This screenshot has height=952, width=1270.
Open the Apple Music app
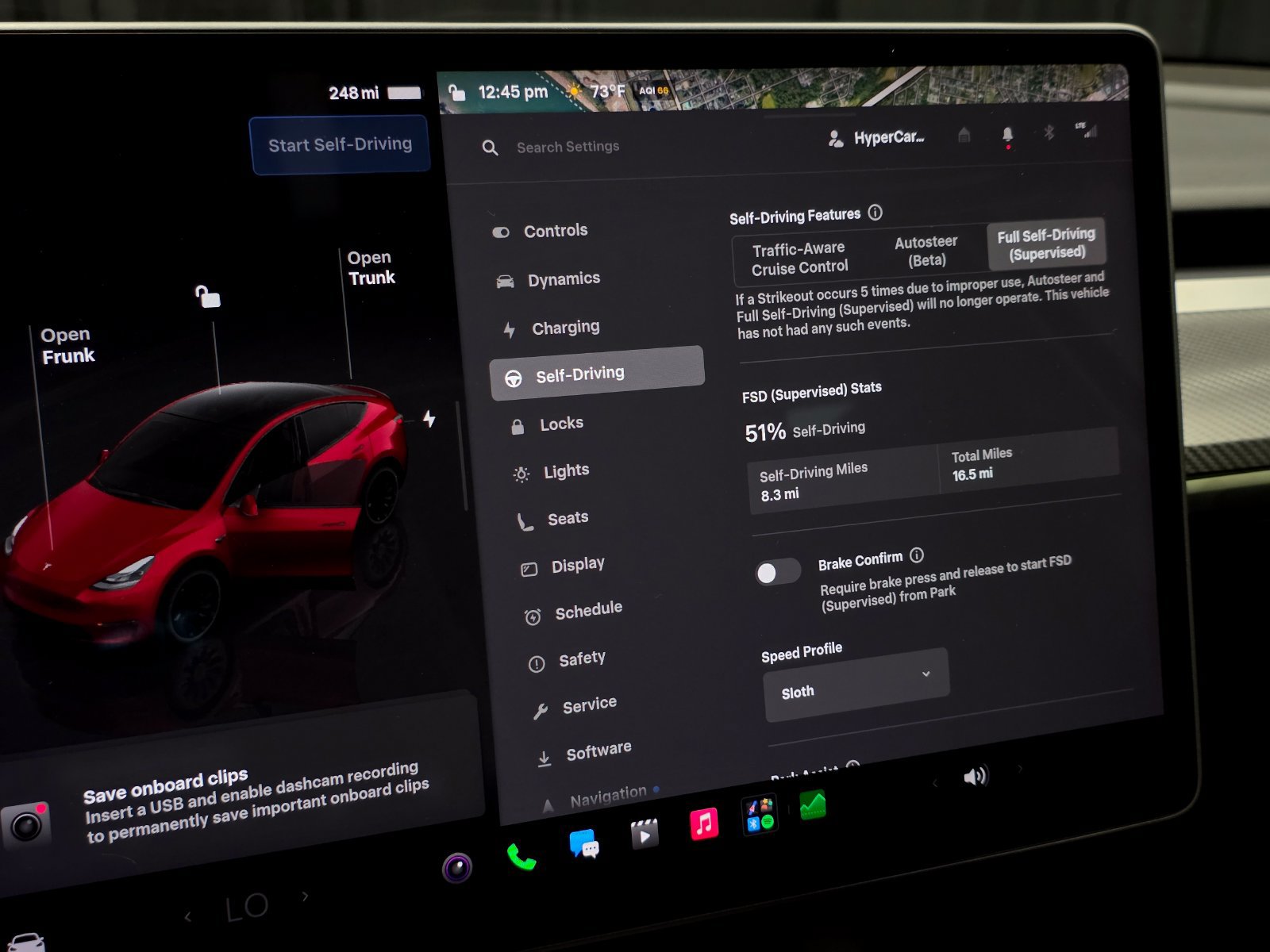(704, 823)
